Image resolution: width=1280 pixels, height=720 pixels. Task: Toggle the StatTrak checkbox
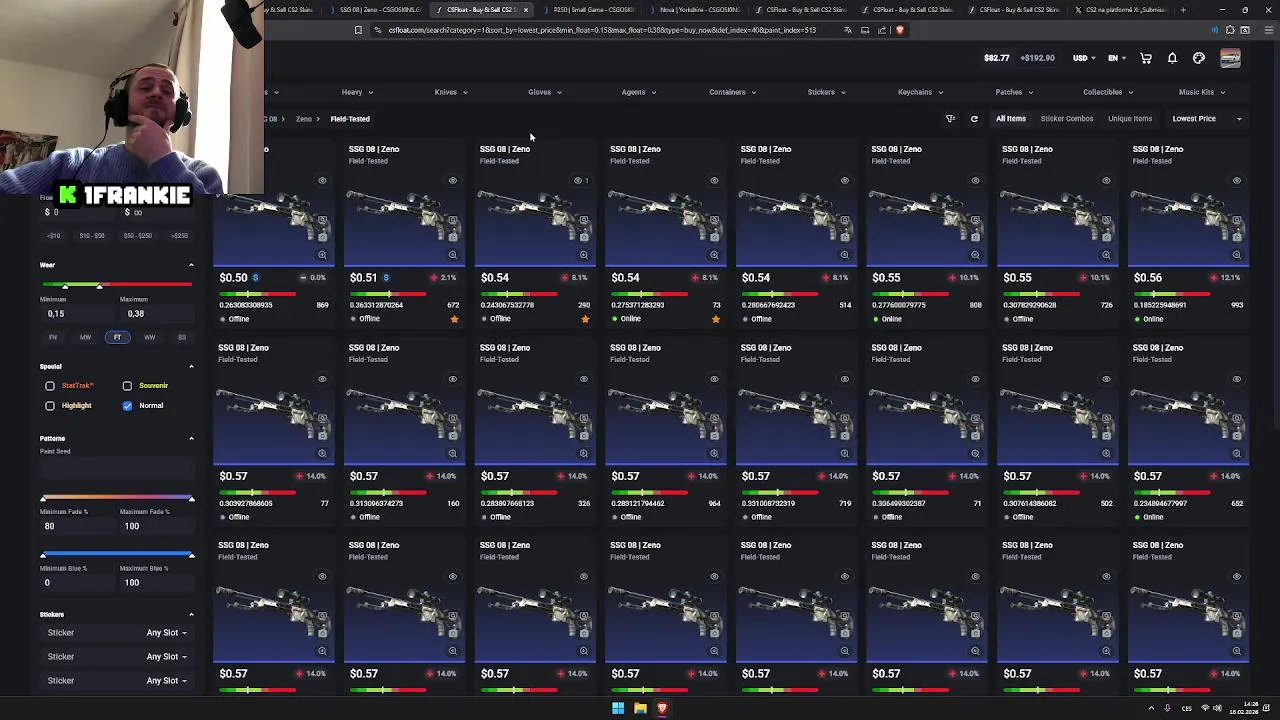[x=50, y=386]
